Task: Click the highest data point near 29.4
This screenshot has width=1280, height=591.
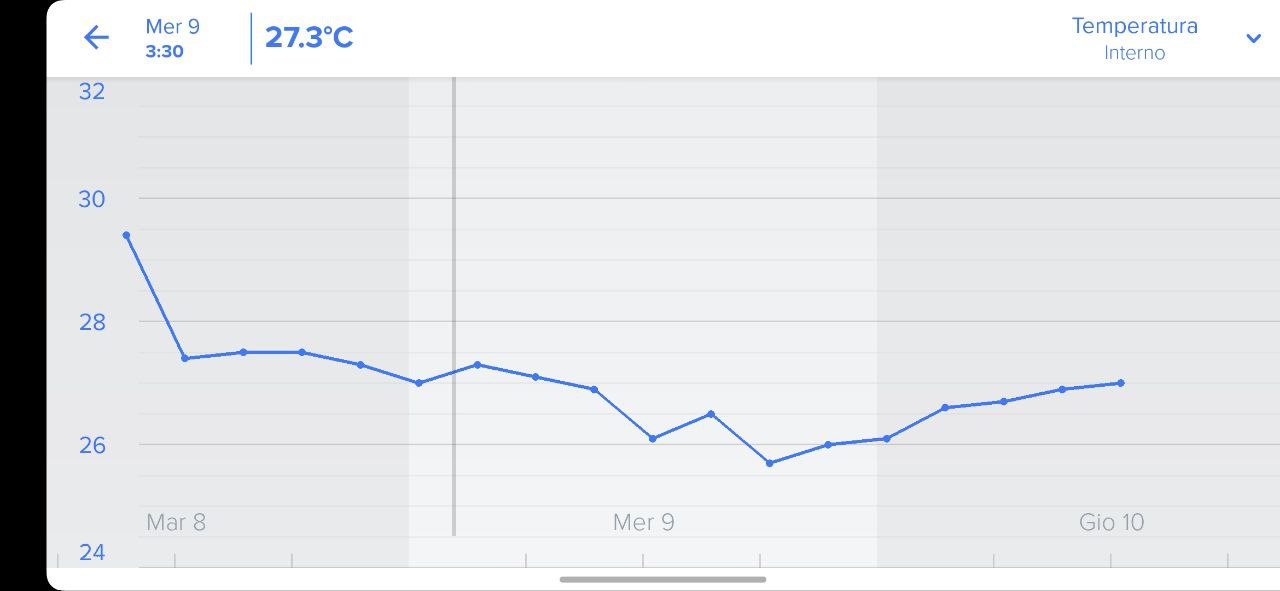Action: point(126,235)
